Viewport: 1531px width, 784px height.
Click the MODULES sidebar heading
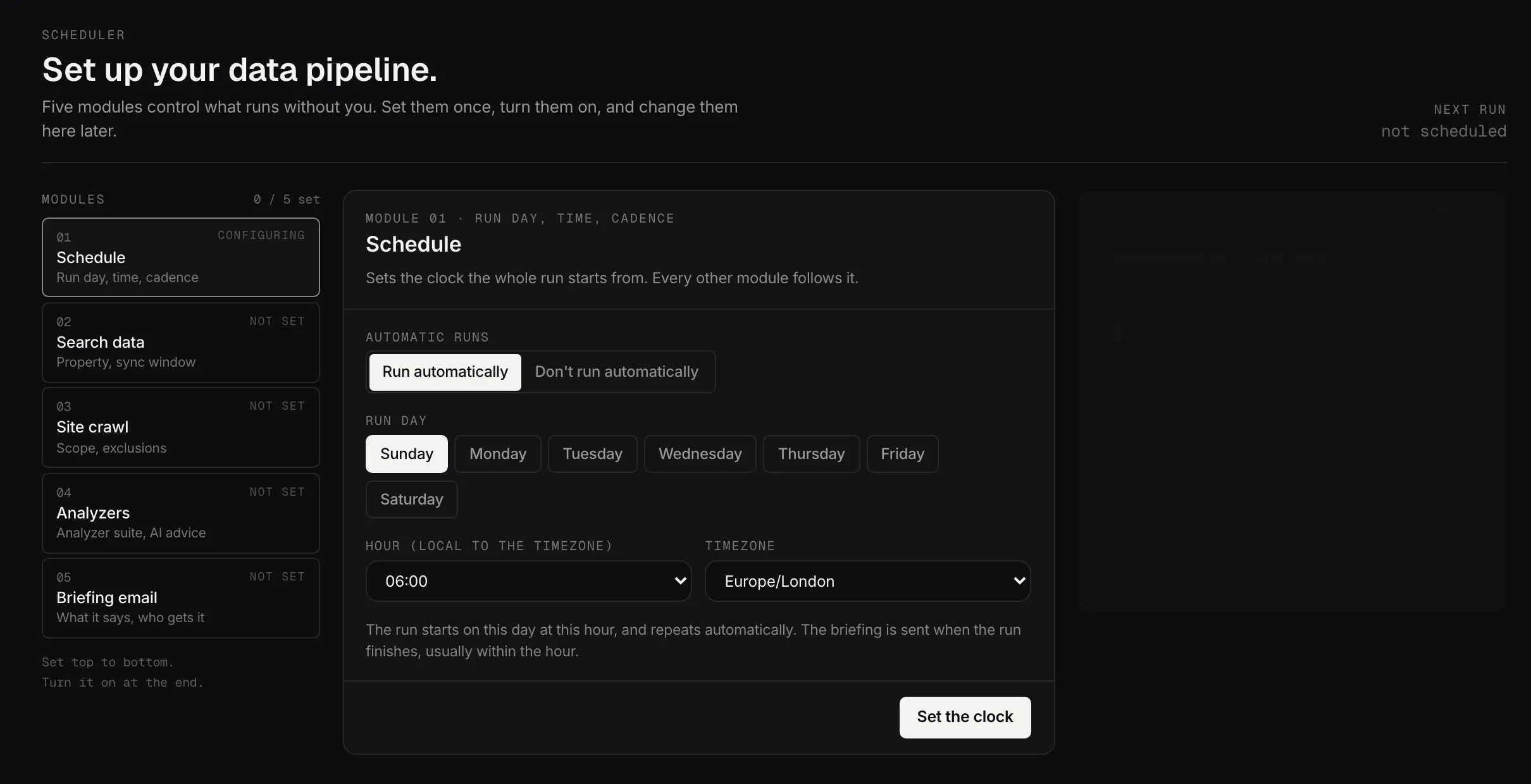73,199
